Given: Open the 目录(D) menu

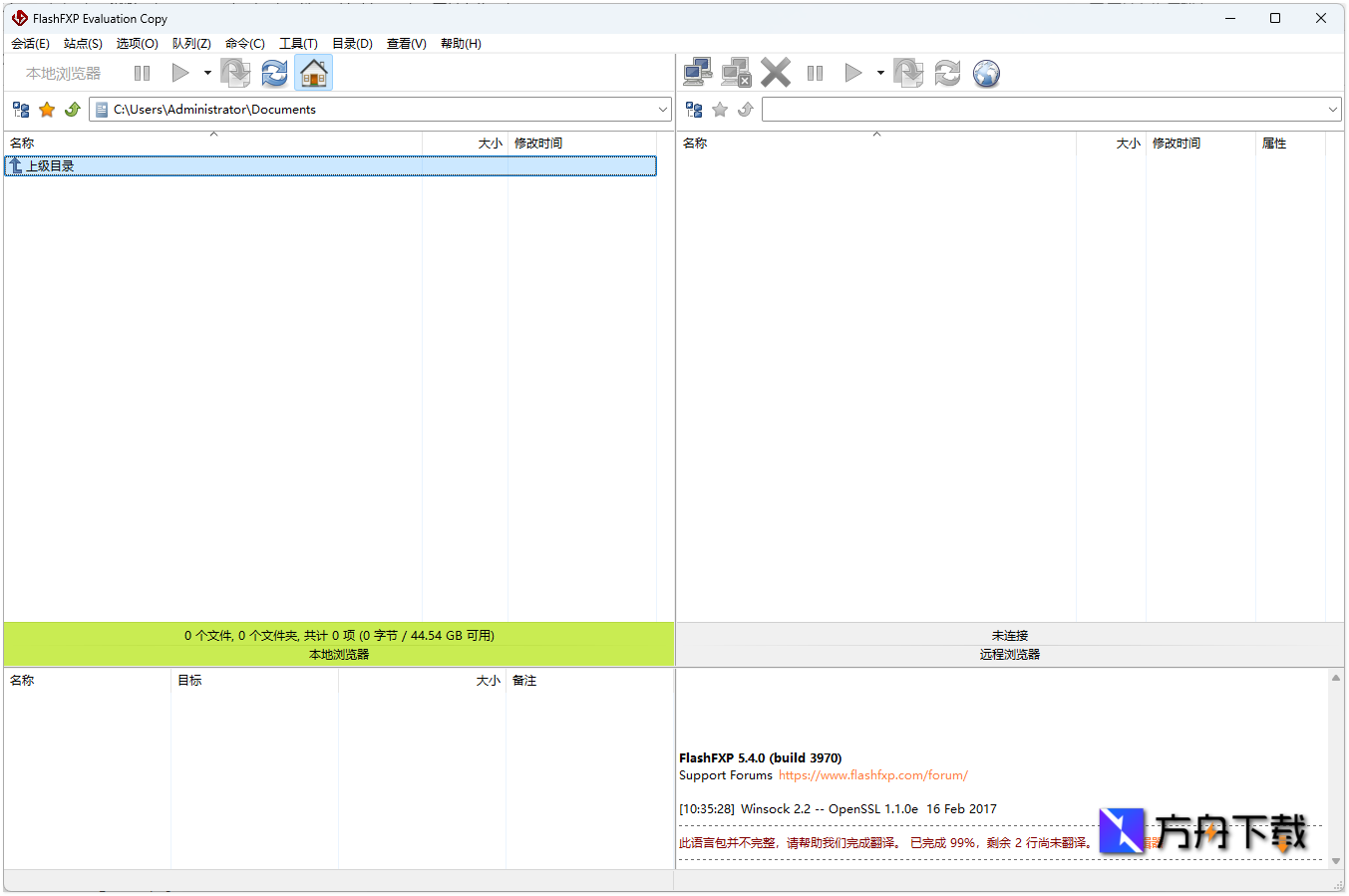Looking at the screenshot, I should click(x=352, y=44).
